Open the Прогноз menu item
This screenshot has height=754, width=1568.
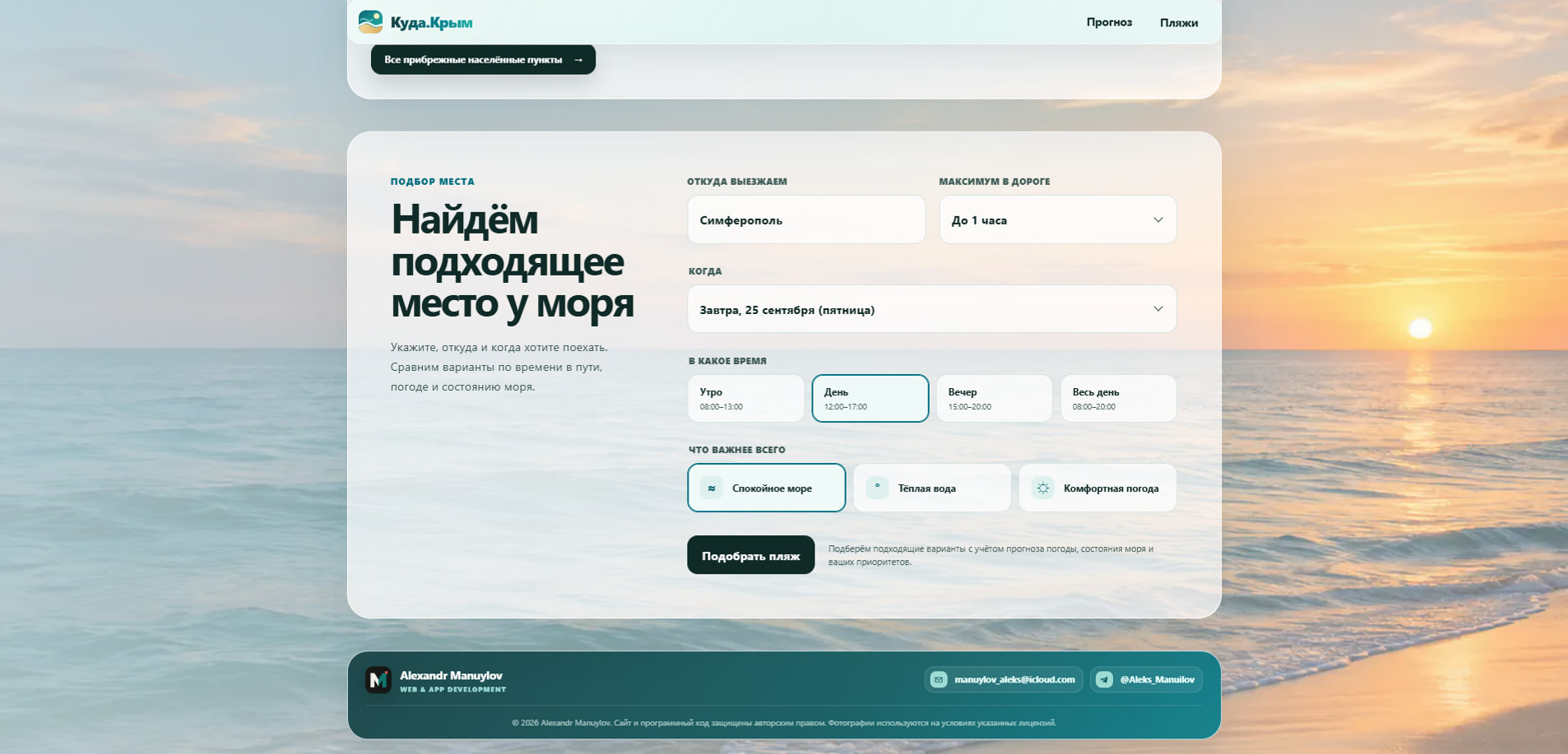click(1109, 22)
